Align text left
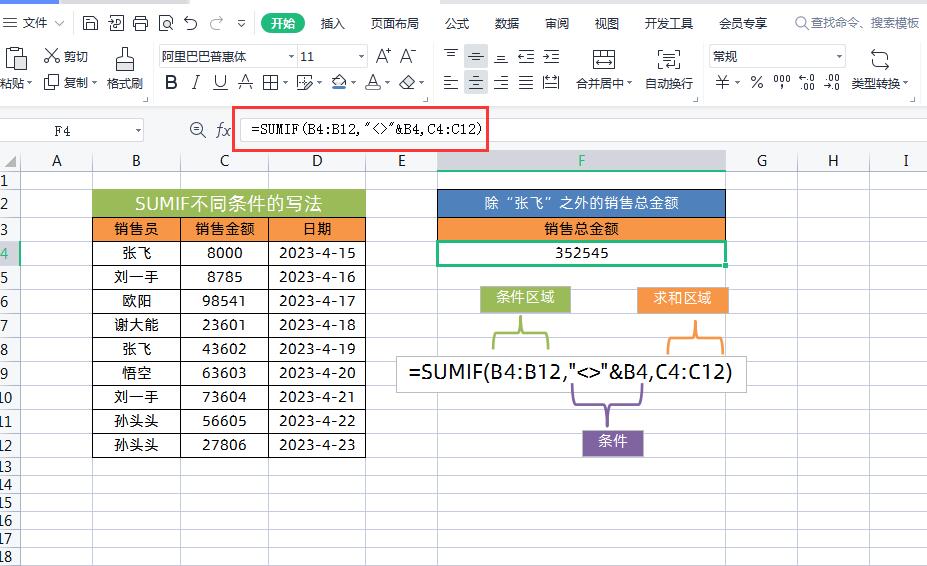The width and height of the screenshot is (927, 566). click(451, 82)
